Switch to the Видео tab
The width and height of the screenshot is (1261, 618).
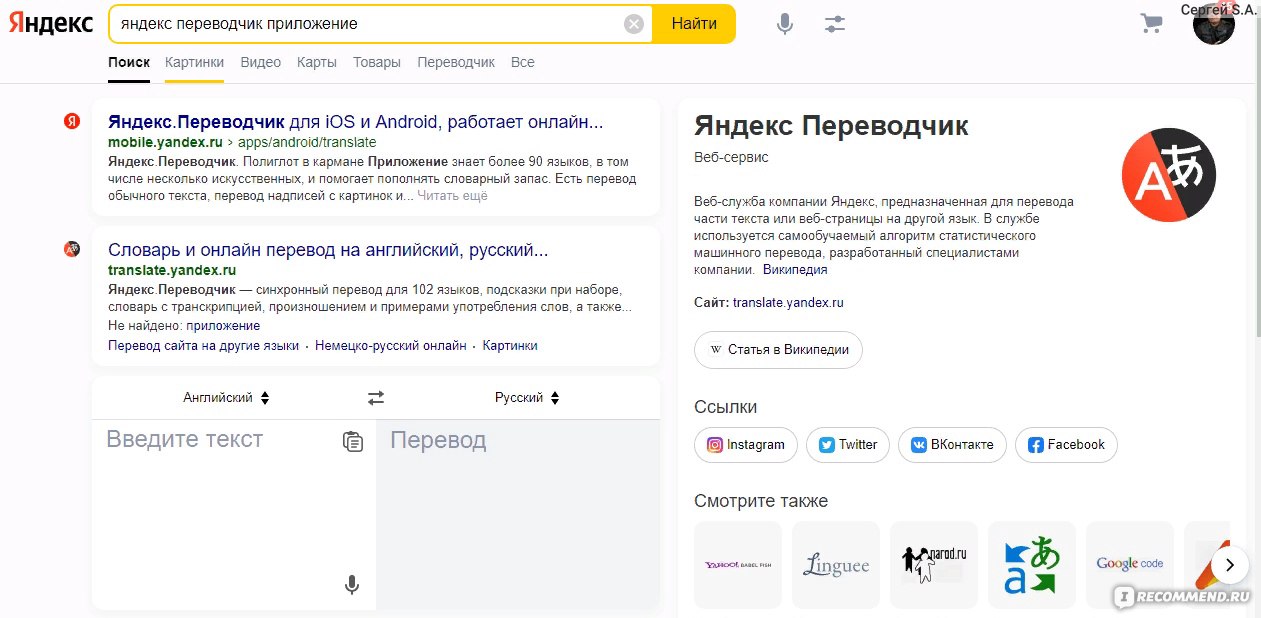[260, 62]
